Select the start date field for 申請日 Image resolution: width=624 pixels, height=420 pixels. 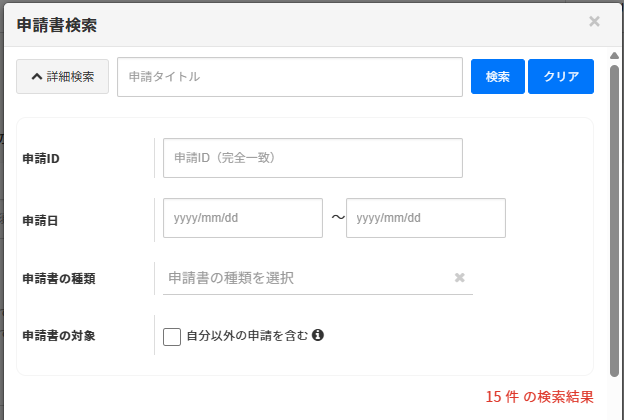pos(242,218)
